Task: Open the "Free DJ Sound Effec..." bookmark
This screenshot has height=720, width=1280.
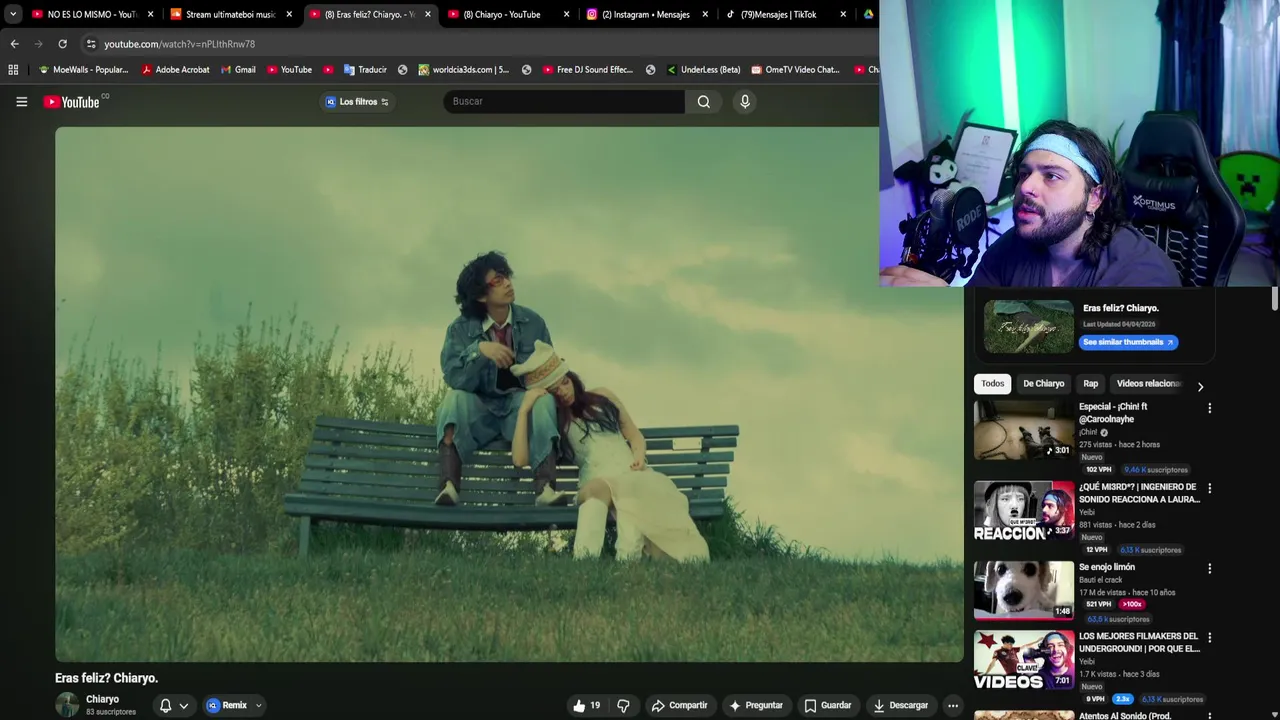Action: 587,70
